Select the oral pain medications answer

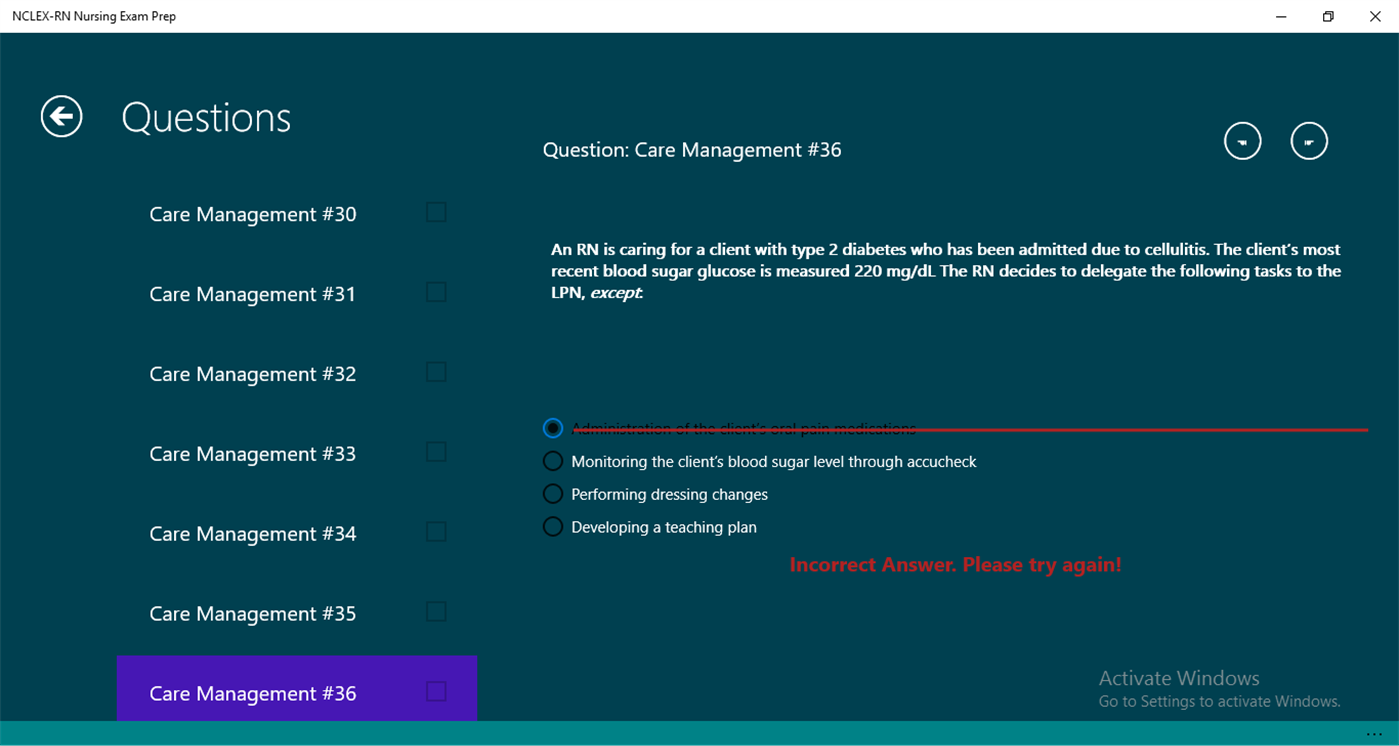(x=553, y=428)
